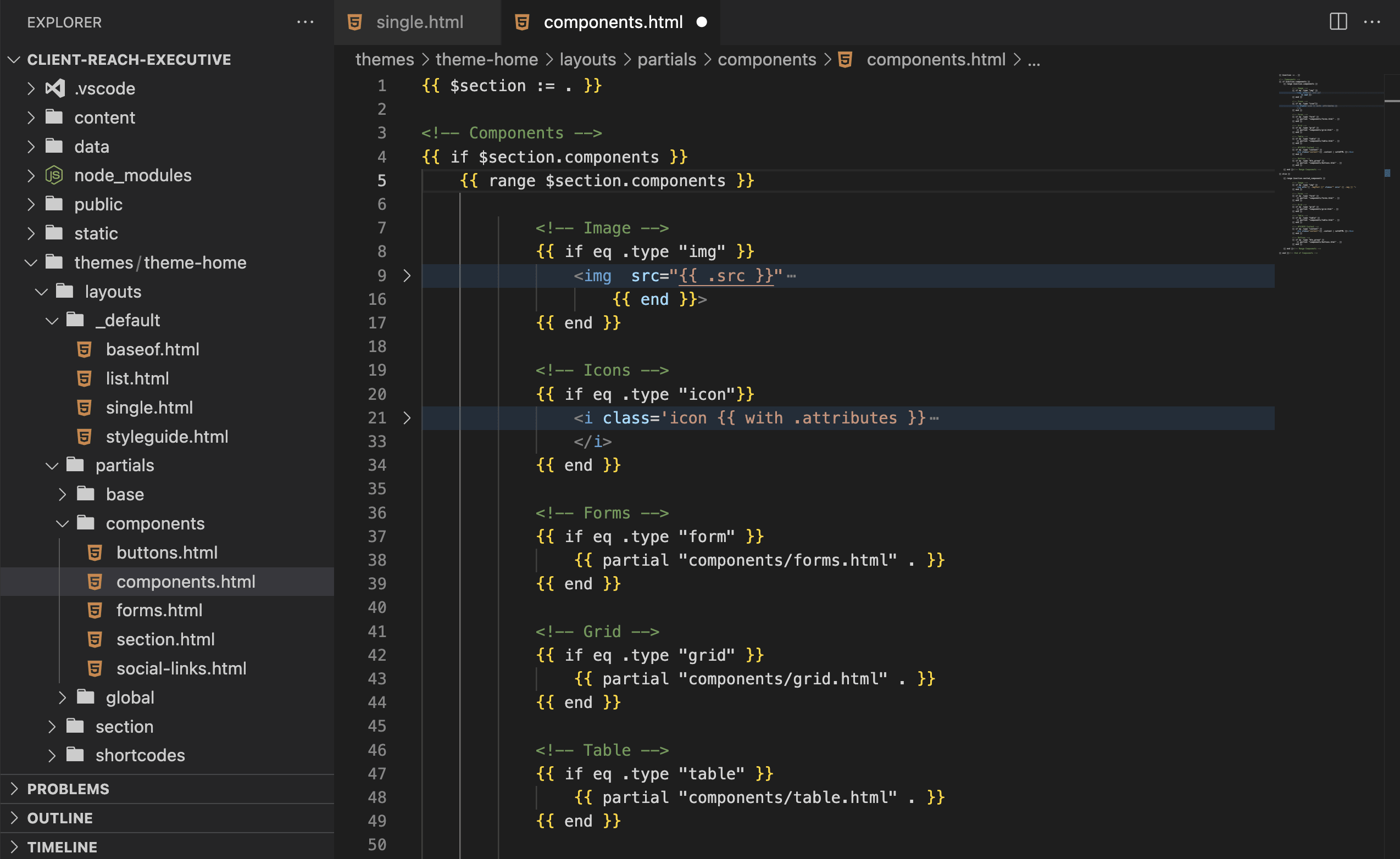The image size is (1400, 859).
Task: Expand section folder chevron
Action: click(x=52, y=726)
